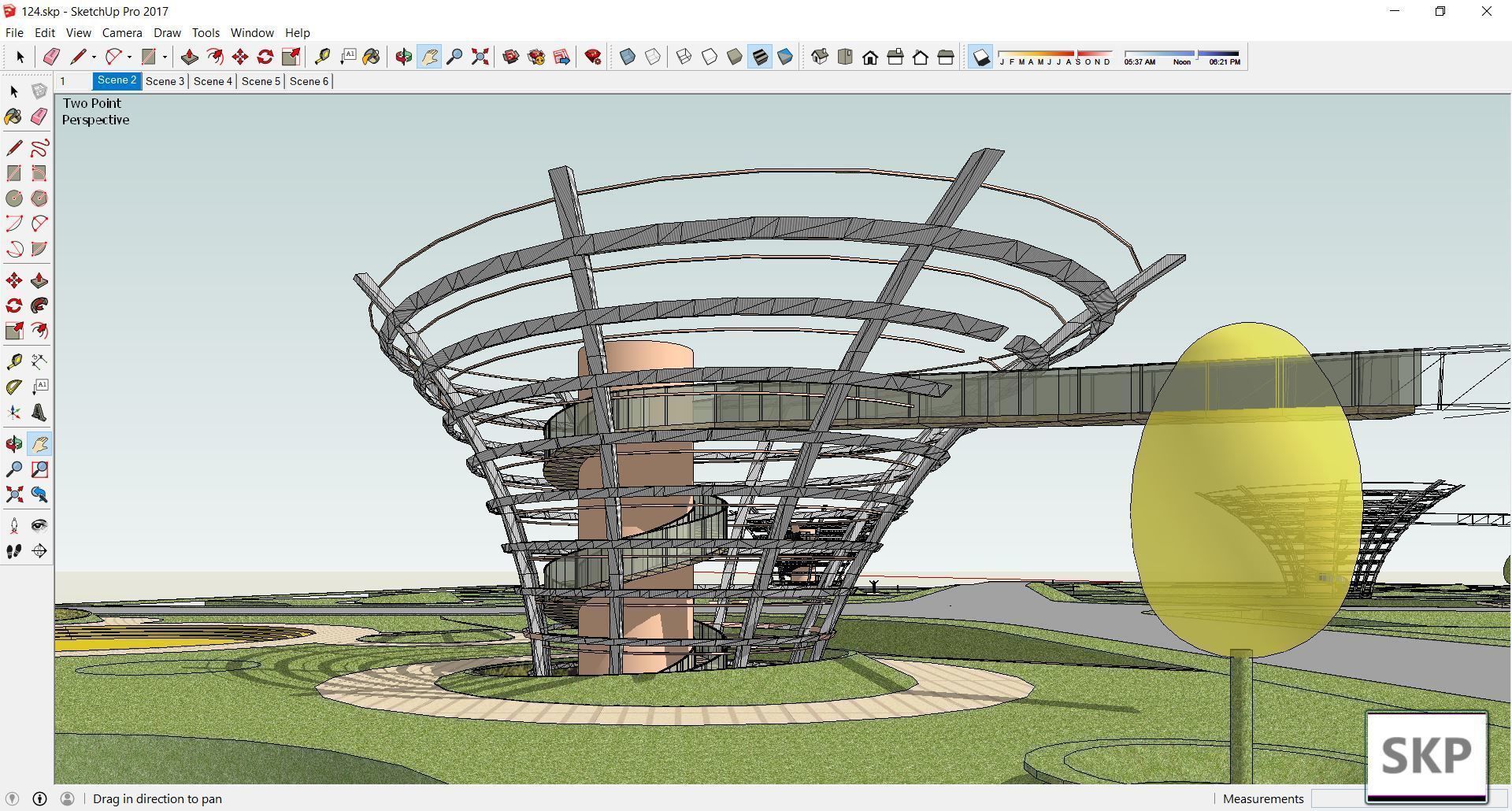1512x811 pixels.
Task: Select the Eraser tool in top toolbar
Action: click(x=51, y=57)
